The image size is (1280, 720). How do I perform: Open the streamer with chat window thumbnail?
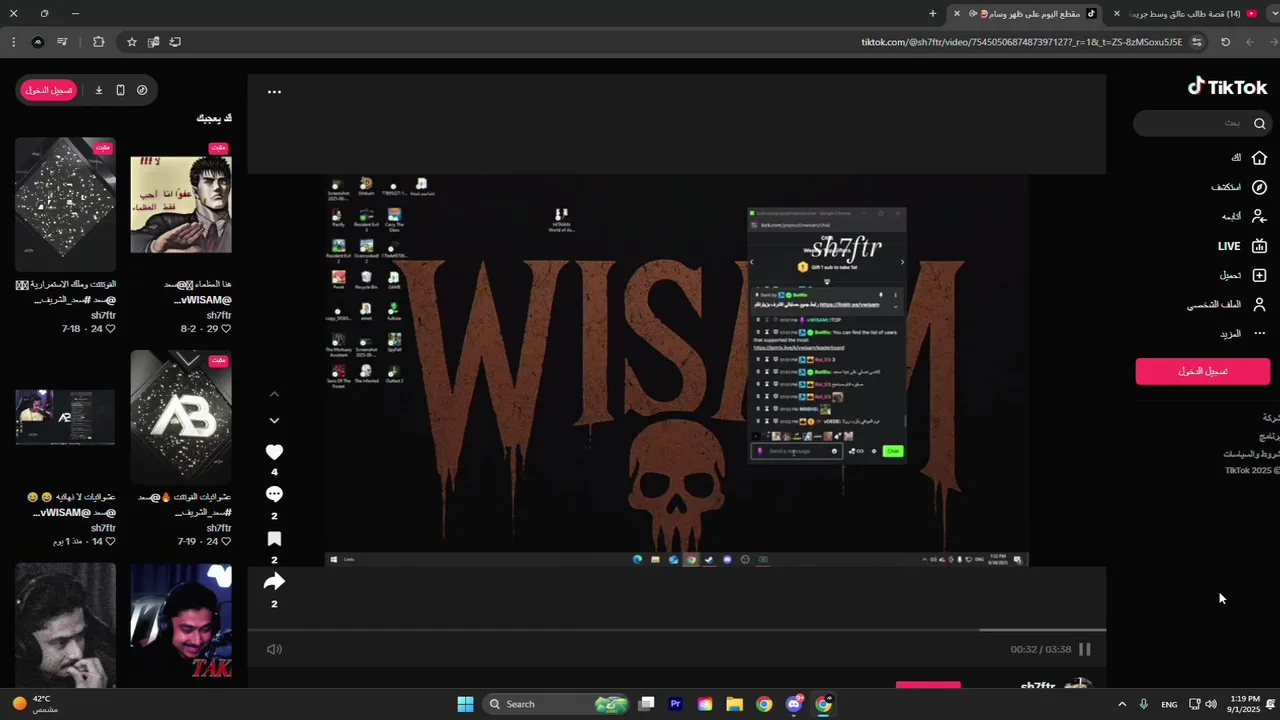[65, 417]
